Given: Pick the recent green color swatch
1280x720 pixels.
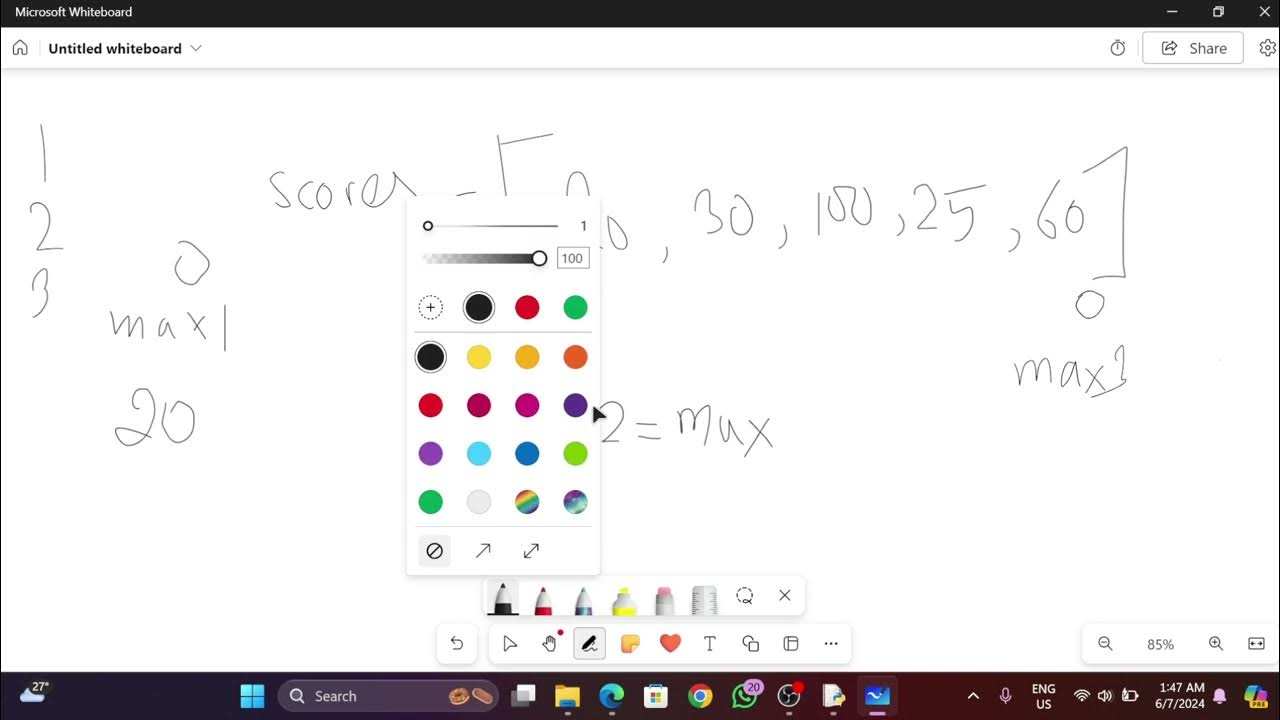Looking at the screenshot, I should (x=575, y=308).
